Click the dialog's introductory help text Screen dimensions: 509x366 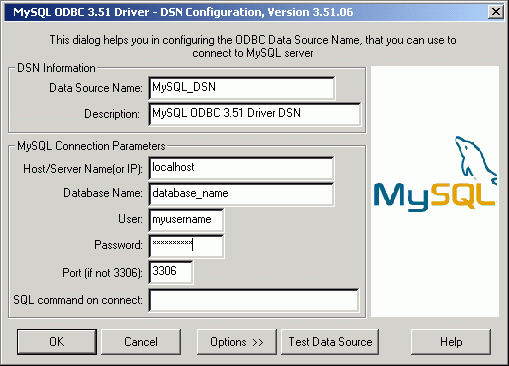pos(253,46)
